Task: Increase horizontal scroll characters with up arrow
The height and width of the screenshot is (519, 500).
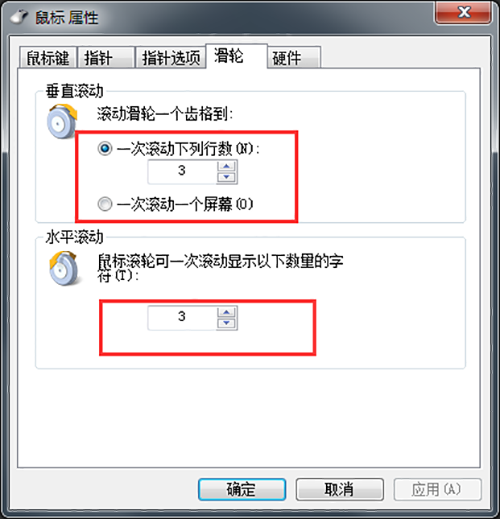Action: click(227, 312)
